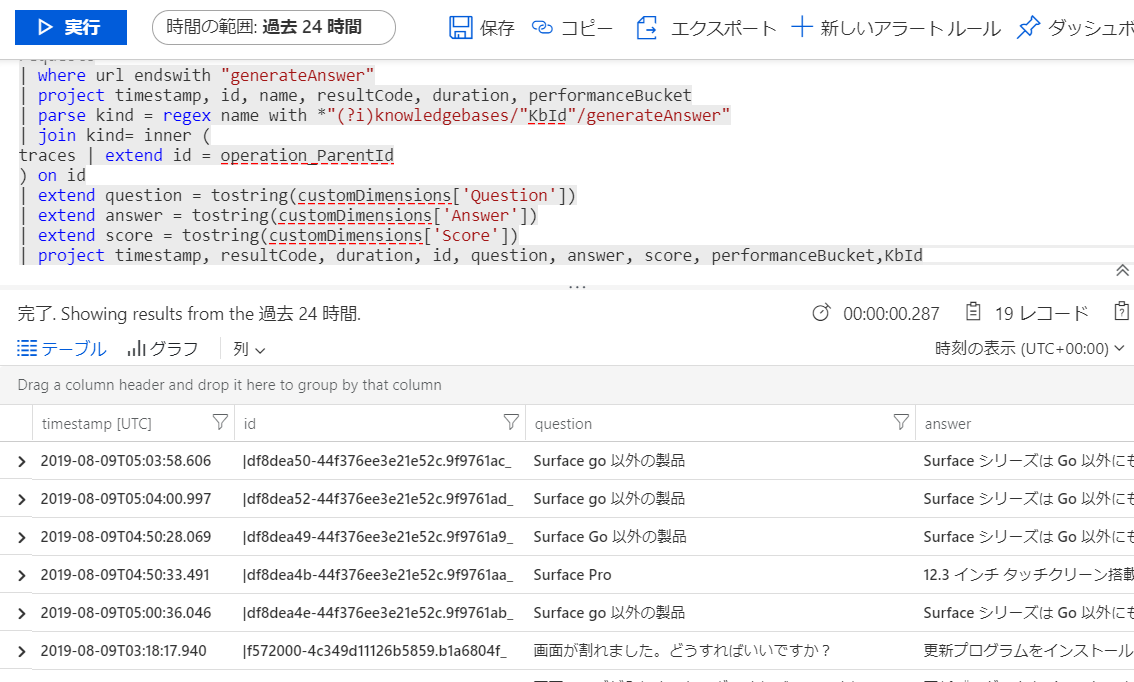Sort by question column header
This screenshot has height=682, width=1134.
point(563,424)
